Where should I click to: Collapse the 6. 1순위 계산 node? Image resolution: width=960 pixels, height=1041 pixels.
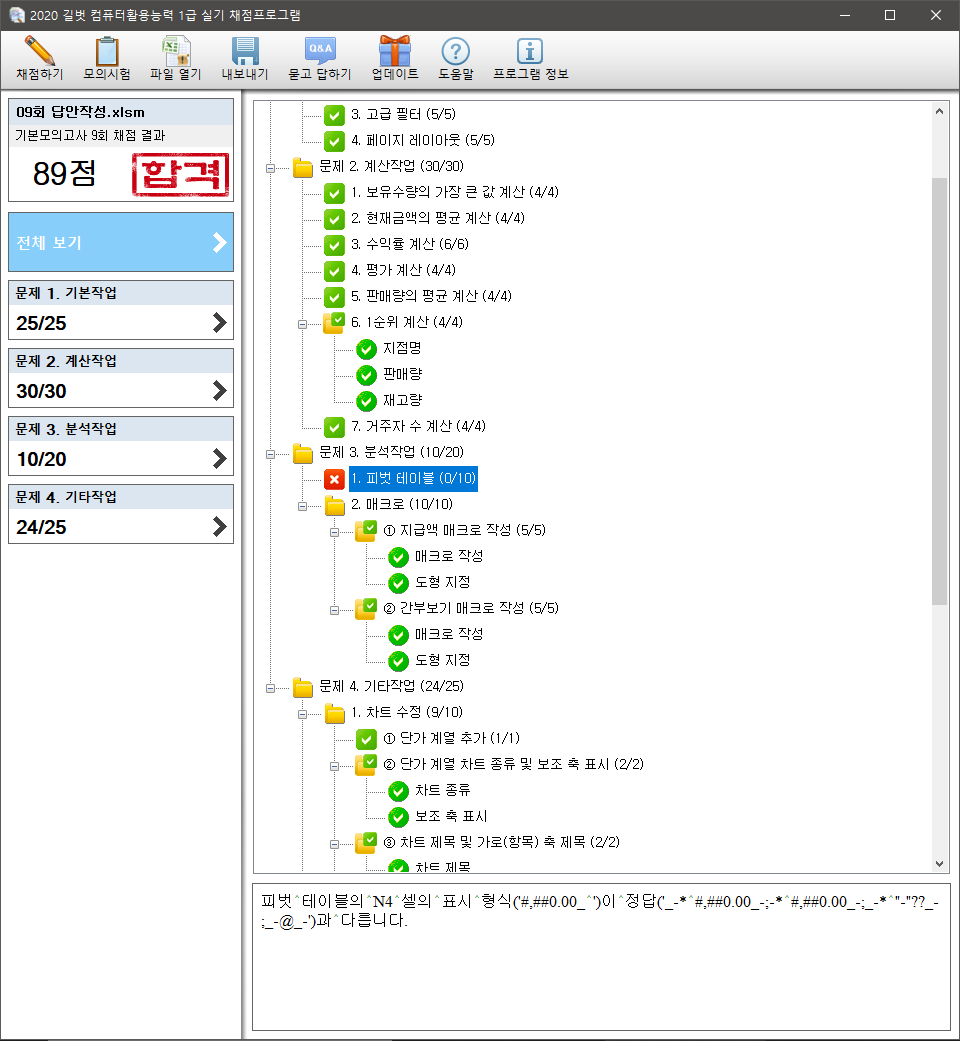(302, 323)
